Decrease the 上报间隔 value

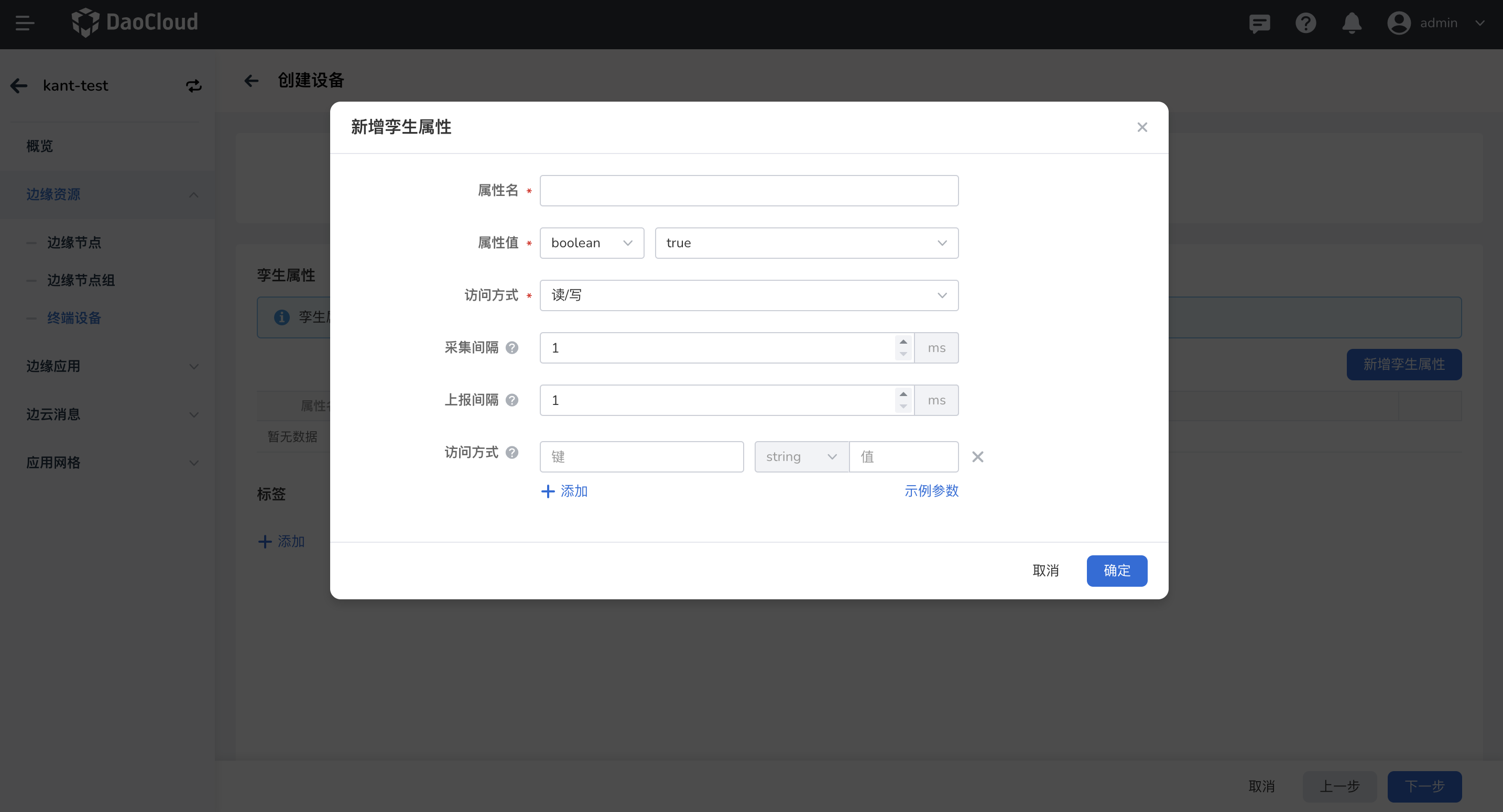pos(903,407)
